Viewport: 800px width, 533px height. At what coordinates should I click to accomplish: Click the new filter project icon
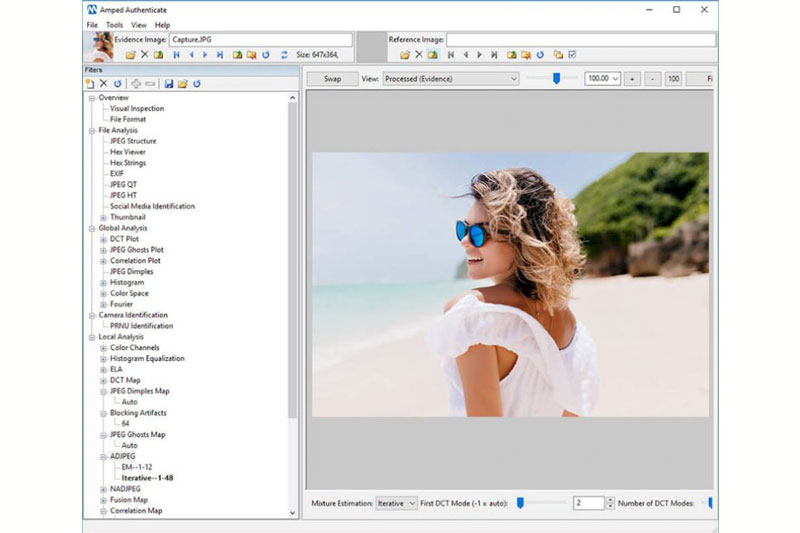(x=90, y=84)
